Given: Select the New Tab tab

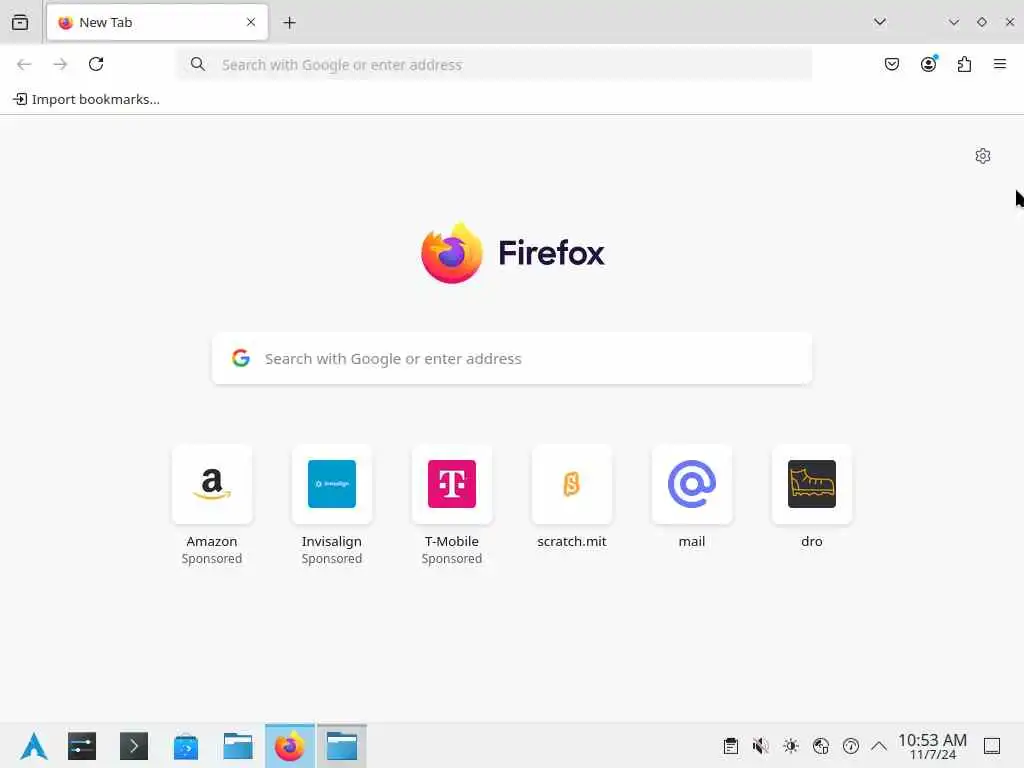Looking at the screenshot, I should pyautogui.click(x=157, y=22).
